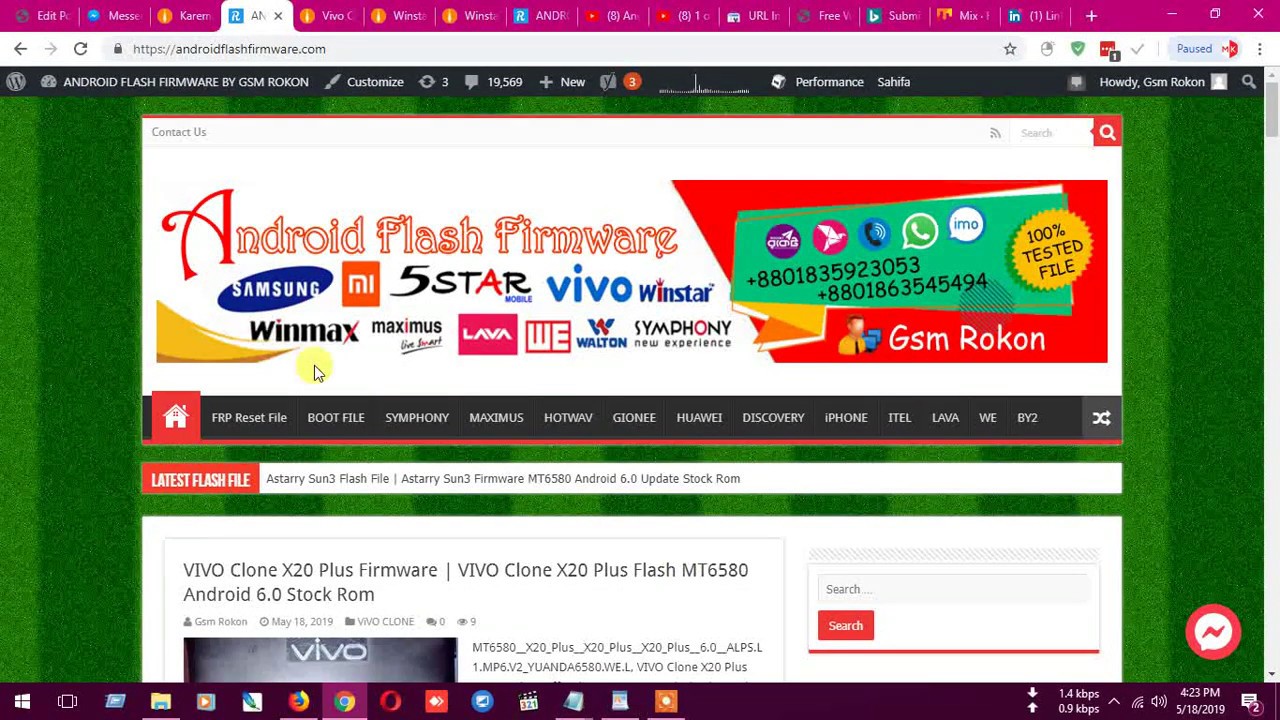Screen dimensions: 1280x720
Task: Open MAXIMUS menu item
Action: [496, 418]
